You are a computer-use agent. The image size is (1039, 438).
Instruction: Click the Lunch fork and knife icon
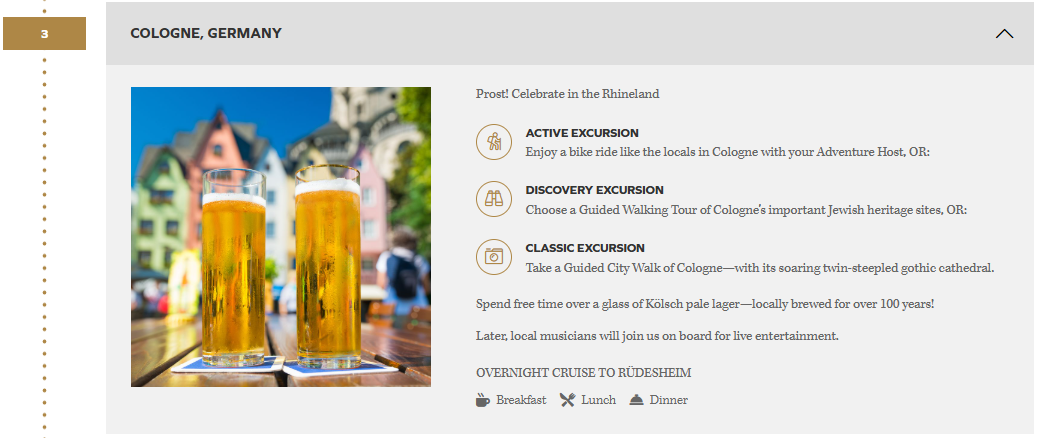click(568, 400)
